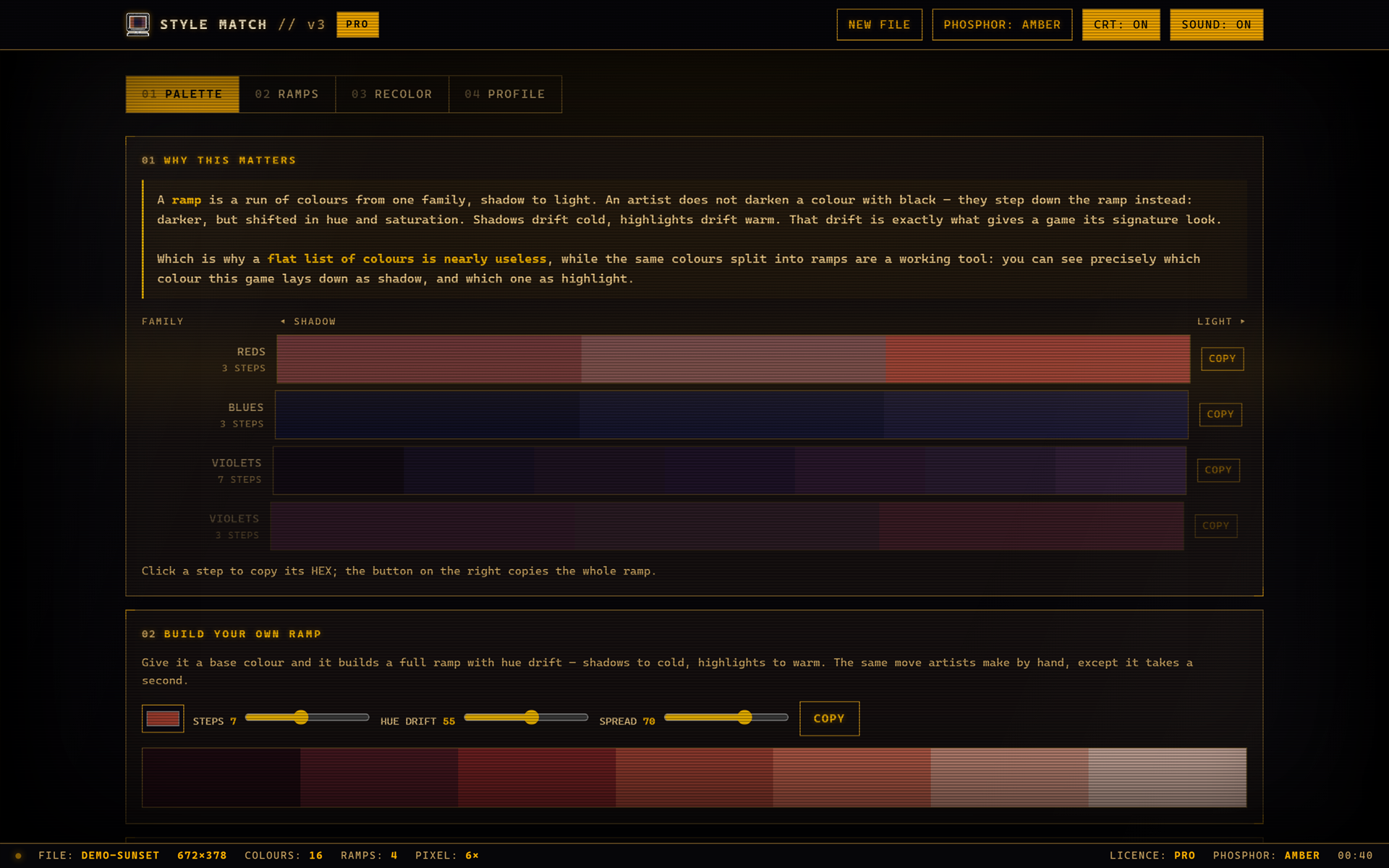This screenshot has height=868, width=1389.
Task: Click the REDS family label
Action: pos(251,352)
